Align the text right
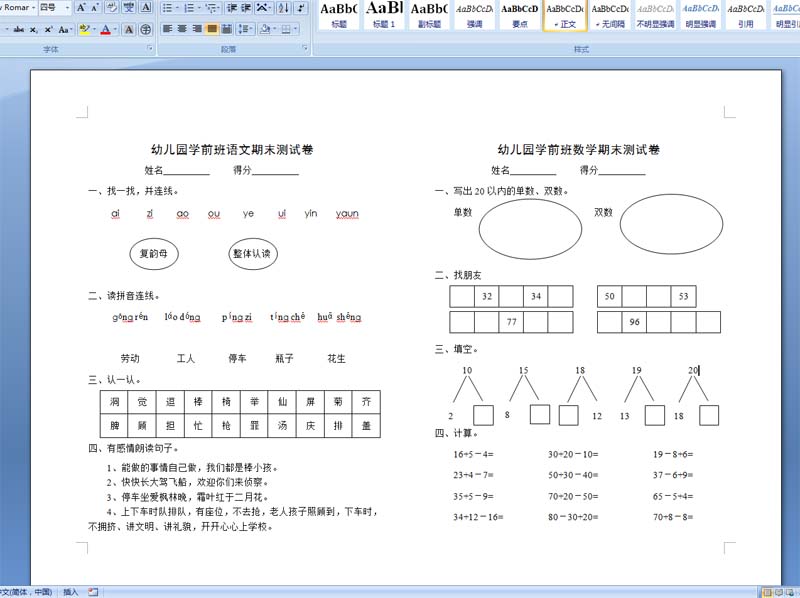This screenshot has height=598, width=800. coord(196,29)
